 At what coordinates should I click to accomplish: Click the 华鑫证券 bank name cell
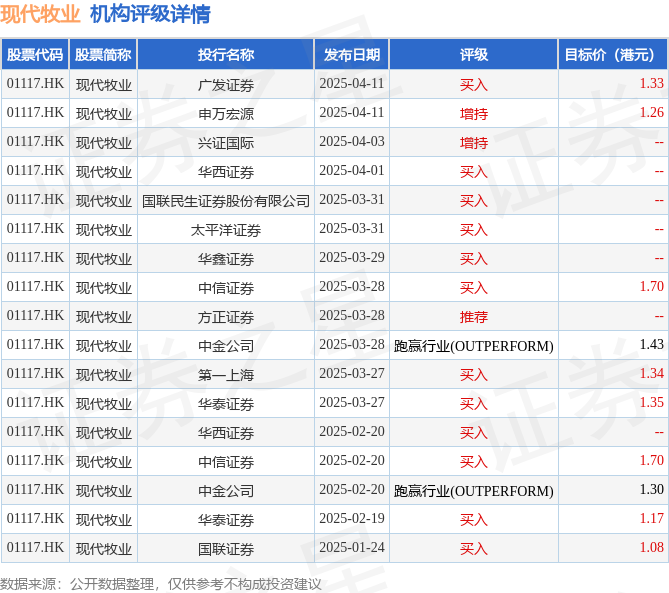click(x=226, y=259)
